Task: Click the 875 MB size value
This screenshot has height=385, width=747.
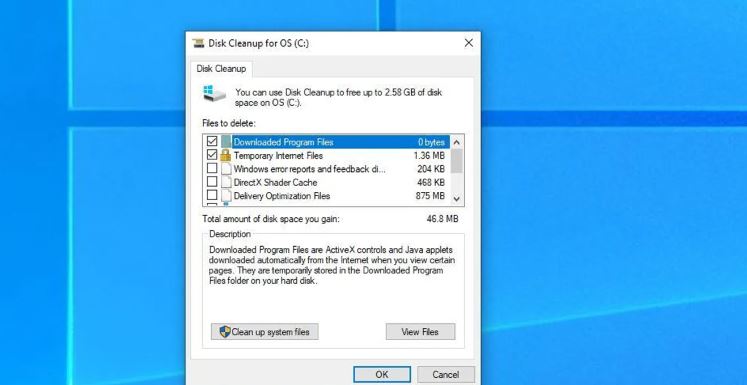Action: pyautogui.click(x=430, y=195)
